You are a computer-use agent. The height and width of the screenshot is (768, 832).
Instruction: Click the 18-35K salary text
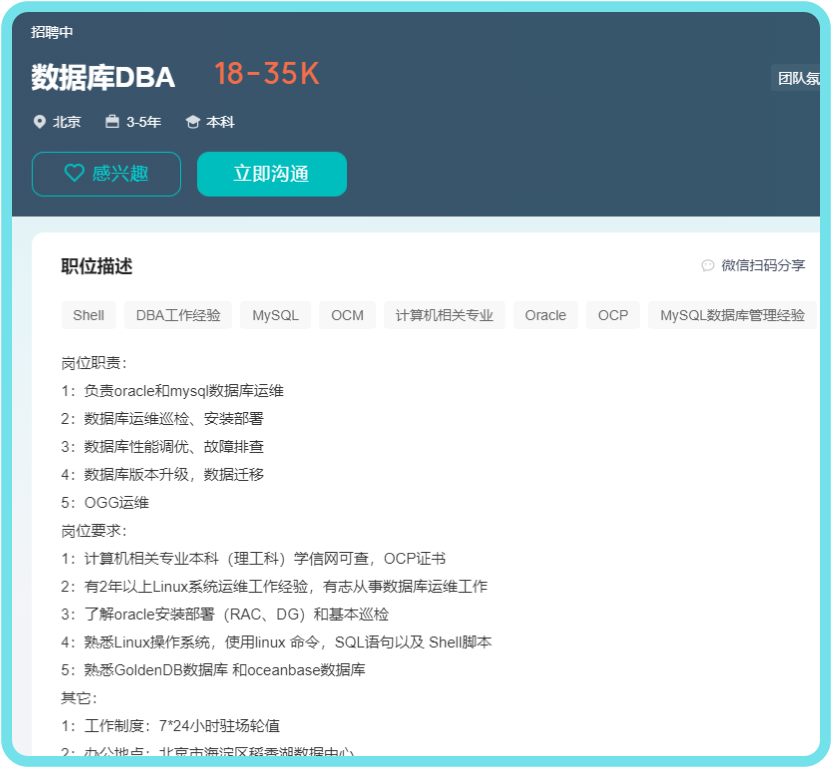[x=266, y=74]
